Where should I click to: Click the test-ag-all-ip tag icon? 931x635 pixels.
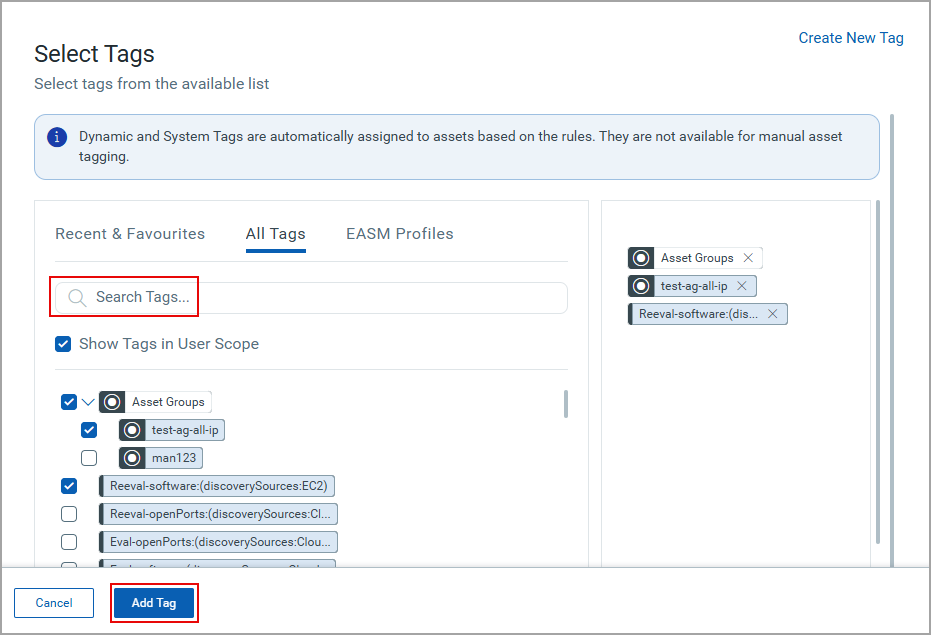click(x=131, y=429)
